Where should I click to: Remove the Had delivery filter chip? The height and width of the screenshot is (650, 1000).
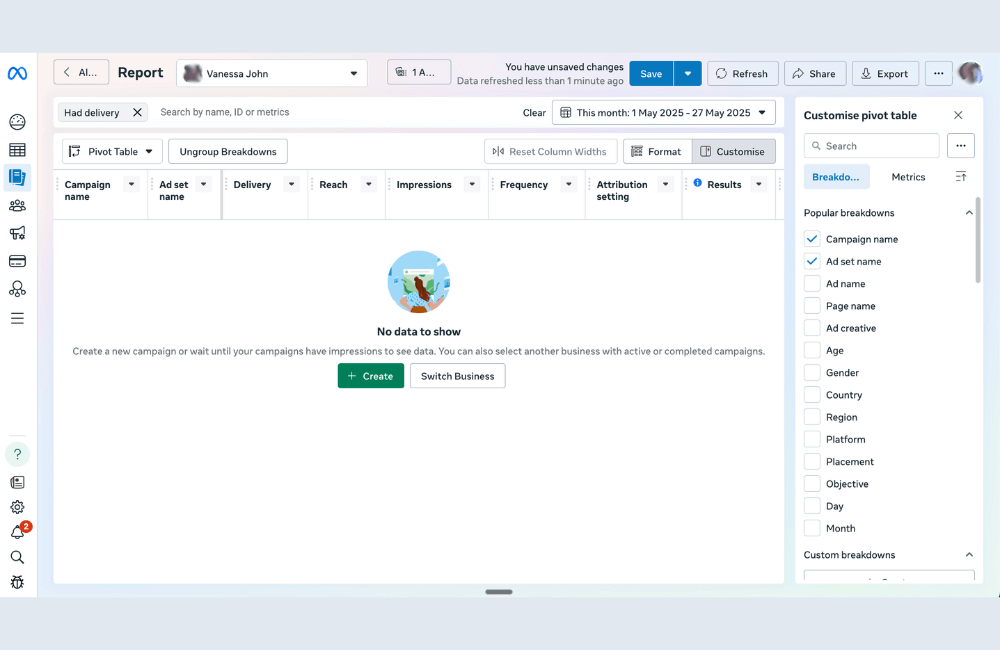[137, 113]
